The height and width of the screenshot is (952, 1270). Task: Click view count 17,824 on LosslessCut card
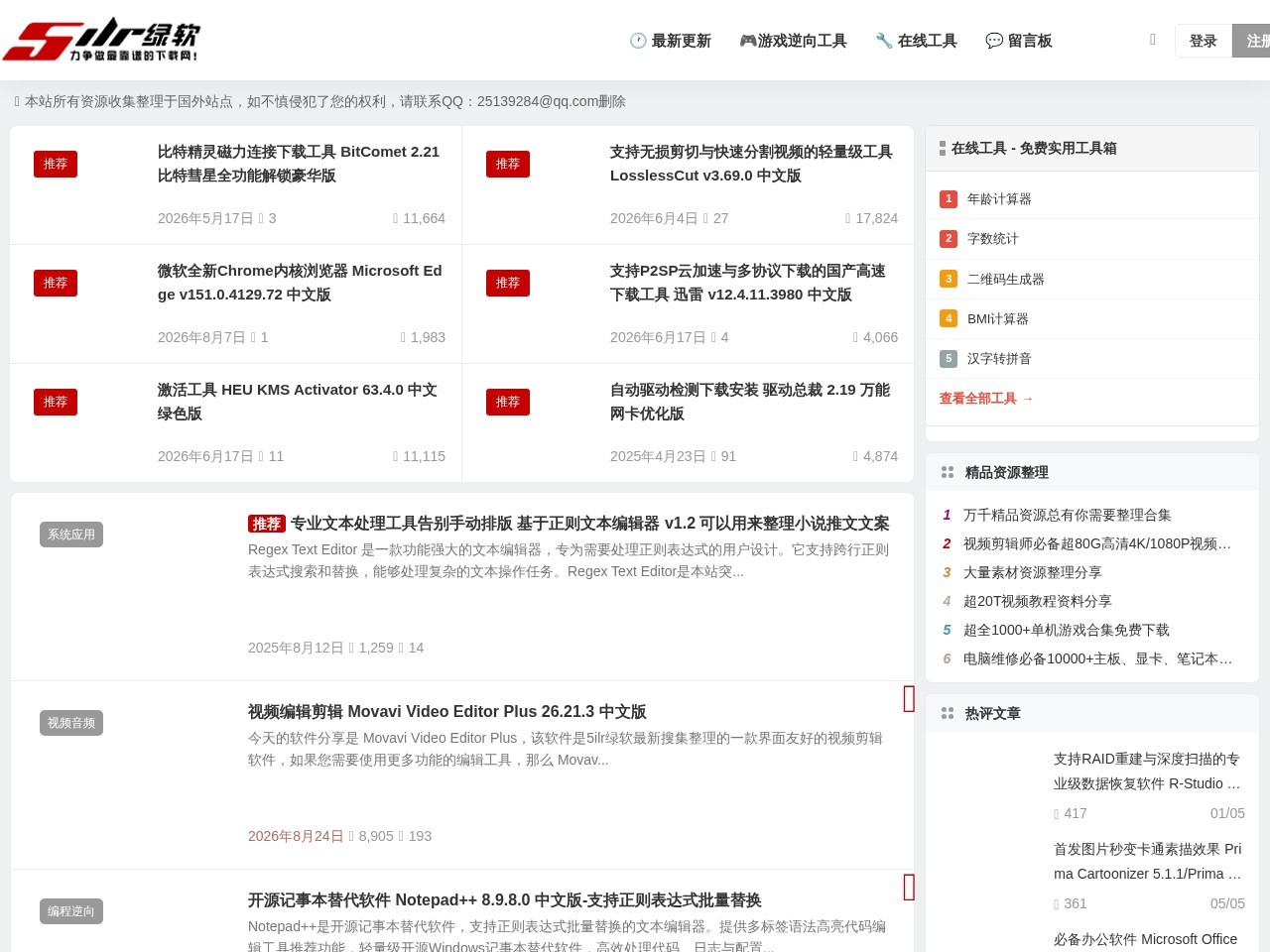[872, 219]
